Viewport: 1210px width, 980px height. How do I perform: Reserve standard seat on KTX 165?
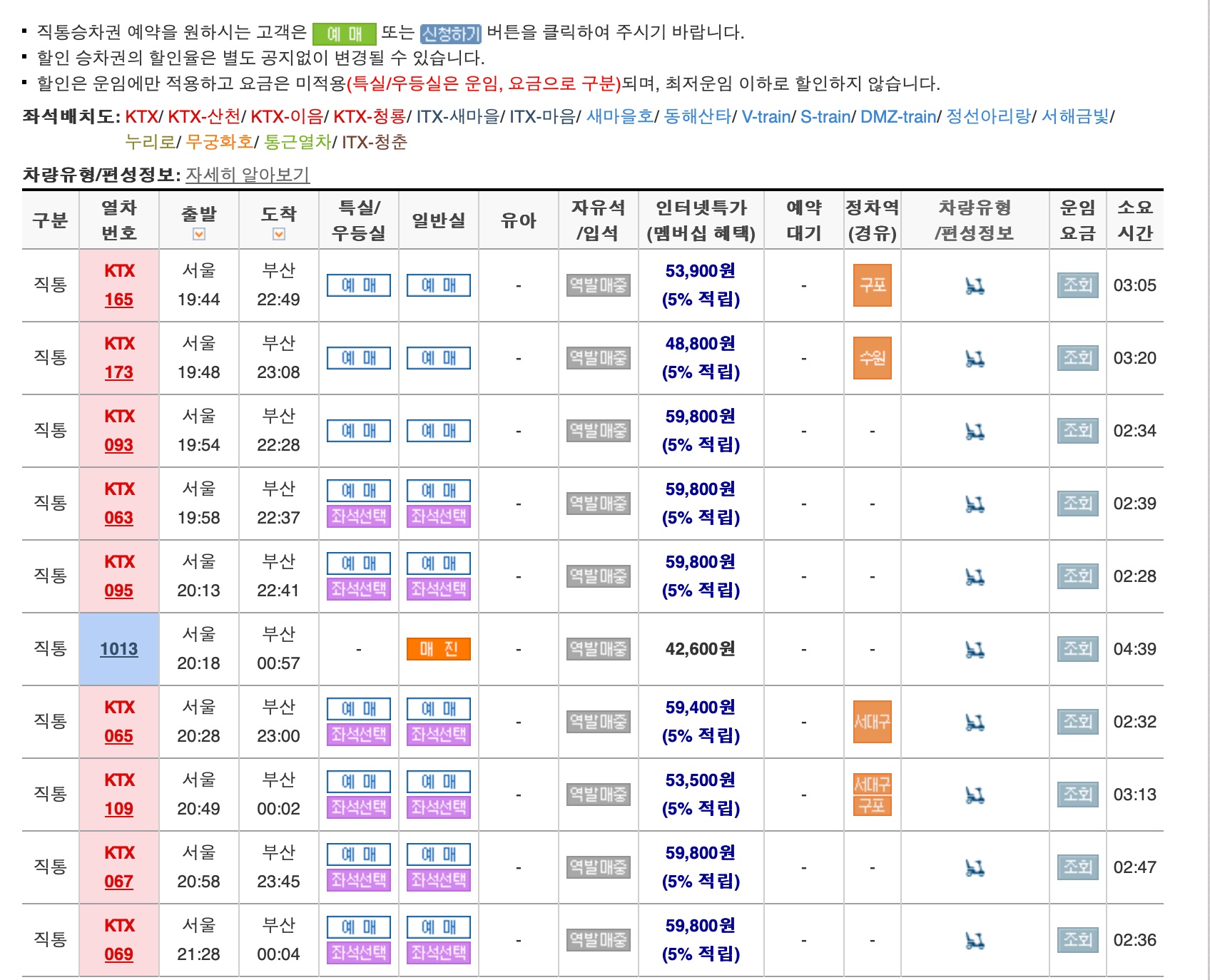click(439, 285)
